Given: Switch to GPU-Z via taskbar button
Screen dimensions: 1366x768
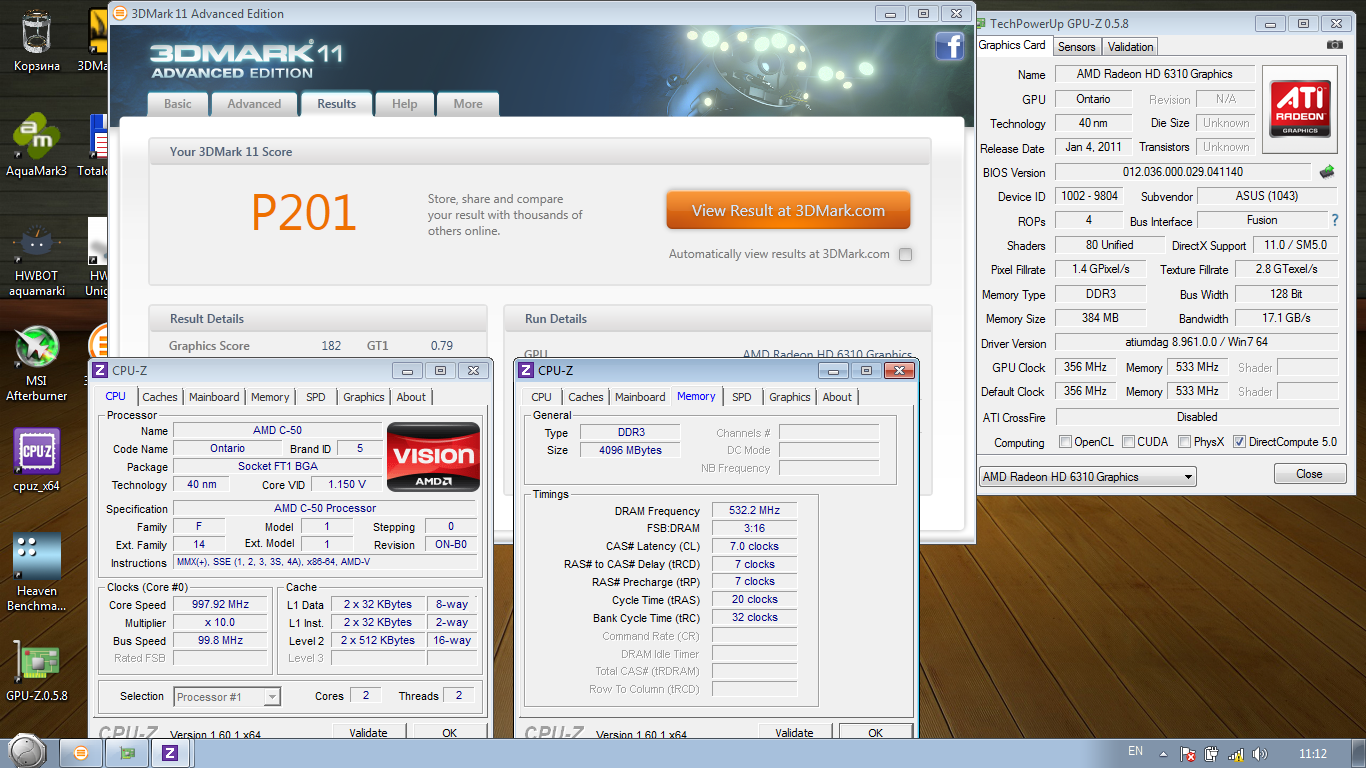Looking at the screenshot, I should pos(127,752).
